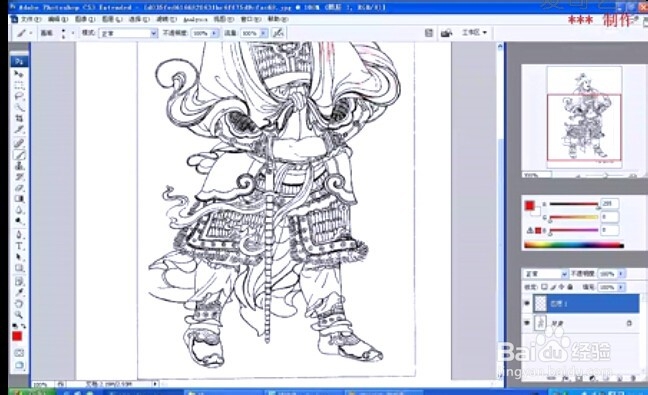Open the 图层 (Layer) menu

tap(112, 19)
